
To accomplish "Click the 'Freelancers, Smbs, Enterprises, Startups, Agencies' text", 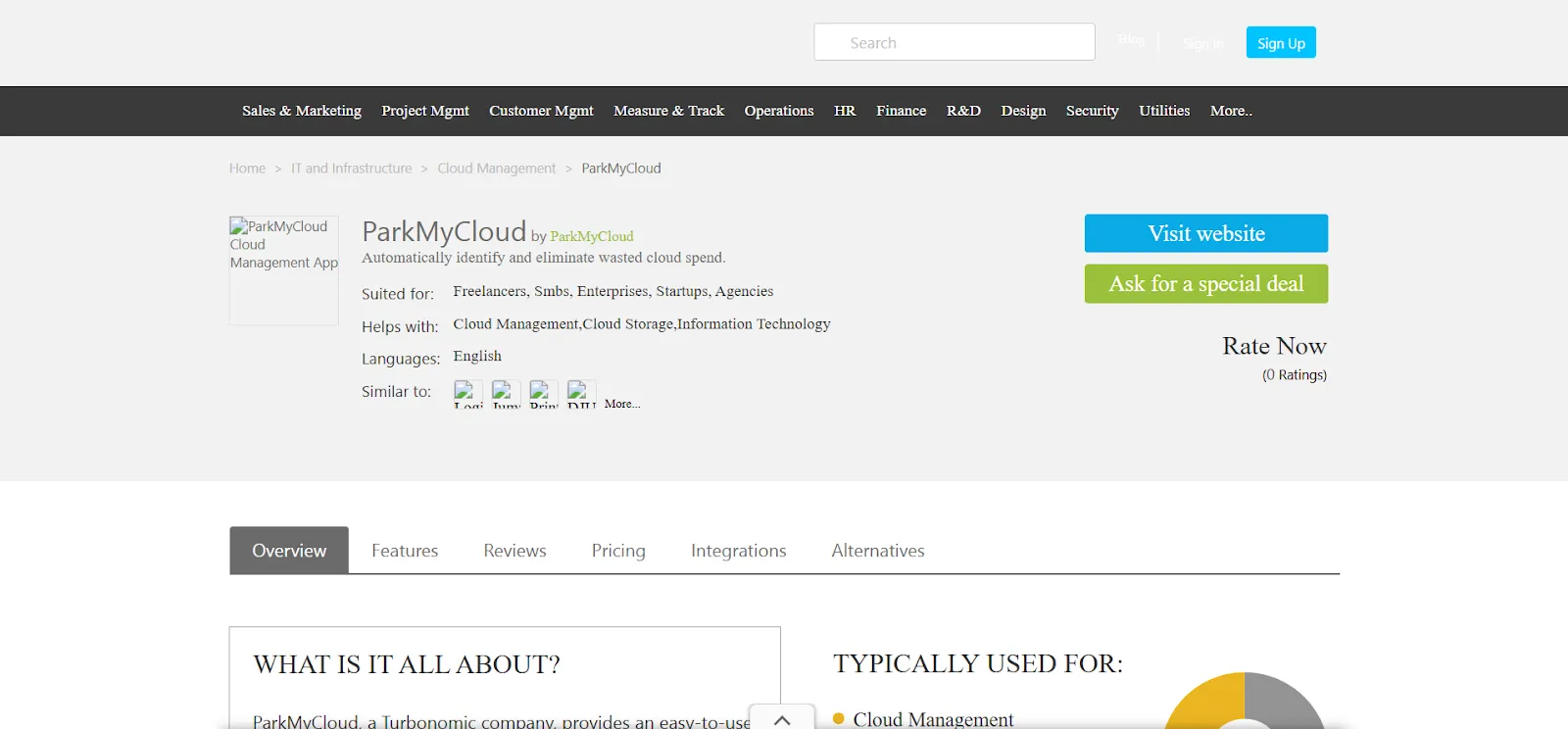I will click(x=613, y=291).
